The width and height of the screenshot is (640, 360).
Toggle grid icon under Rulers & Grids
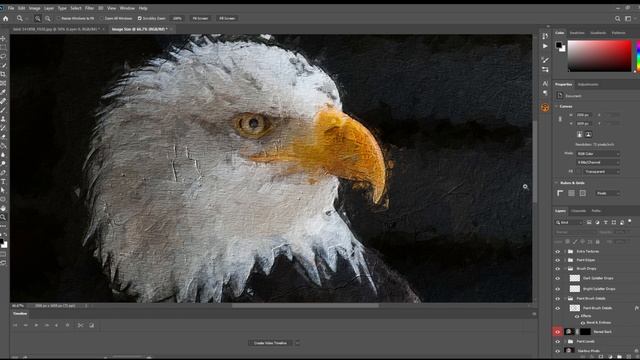tap(571, 193)
